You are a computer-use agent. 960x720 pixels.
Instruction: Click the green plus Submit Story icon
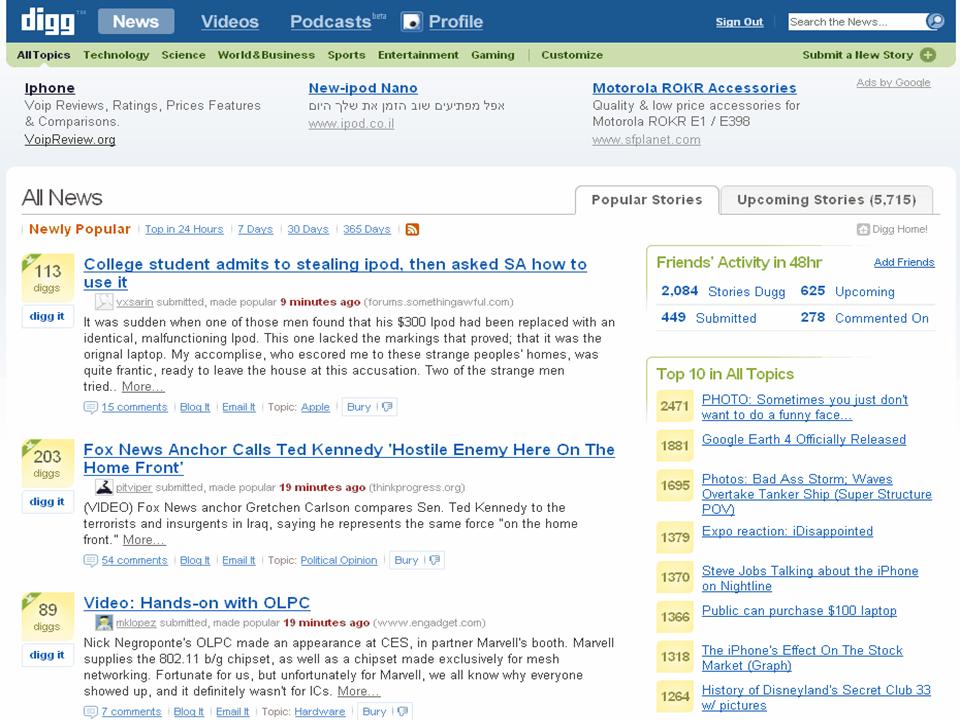[x=928, y=55]
